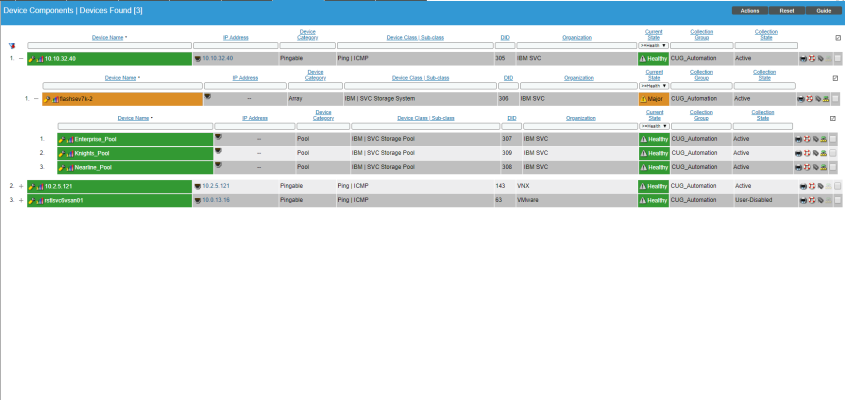This screenshot has width=845, height=400.
Task: Click the tag icon in 10.10.32.40 row
Action: coord(820,59)
